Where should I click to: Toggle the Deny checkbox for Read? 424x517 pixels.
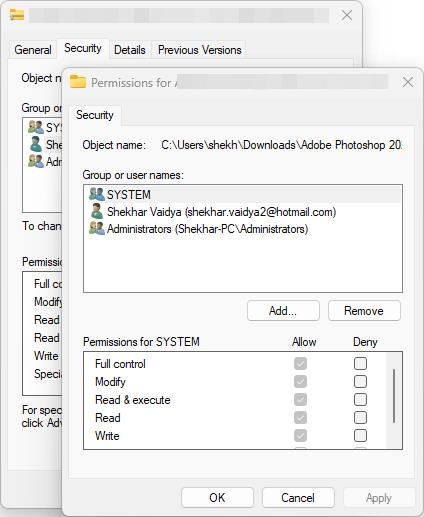[x=360, y=417]
